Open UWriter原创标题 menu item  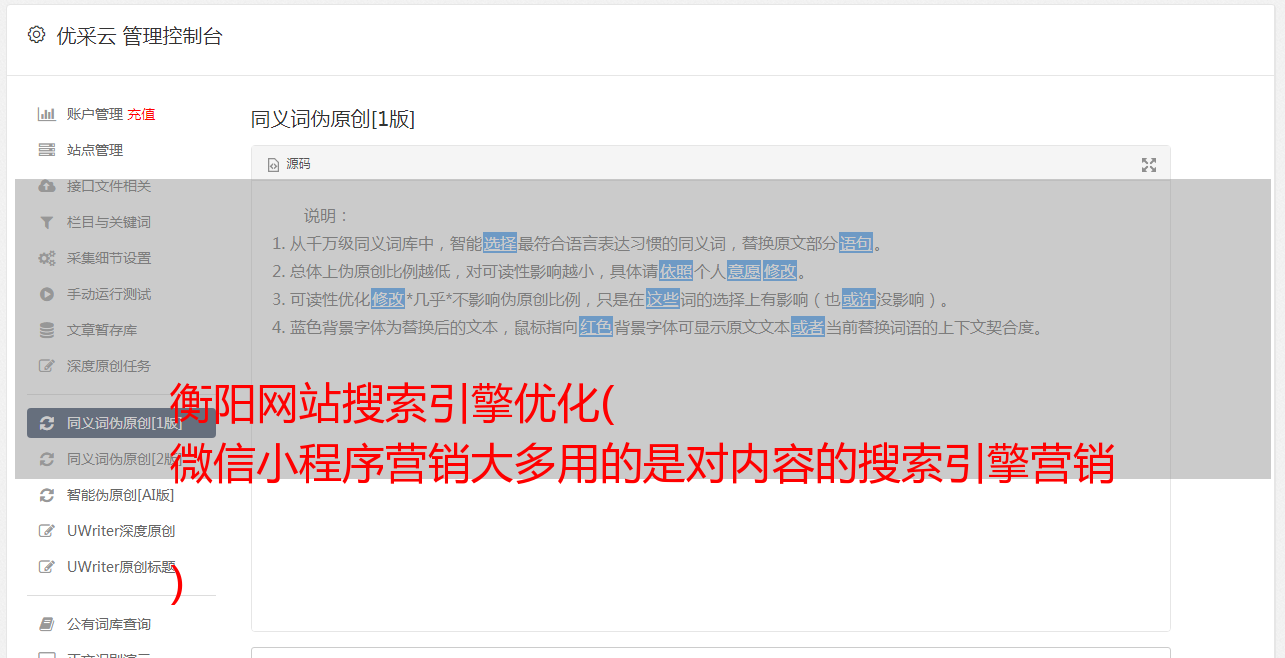[x=121, y=567]
